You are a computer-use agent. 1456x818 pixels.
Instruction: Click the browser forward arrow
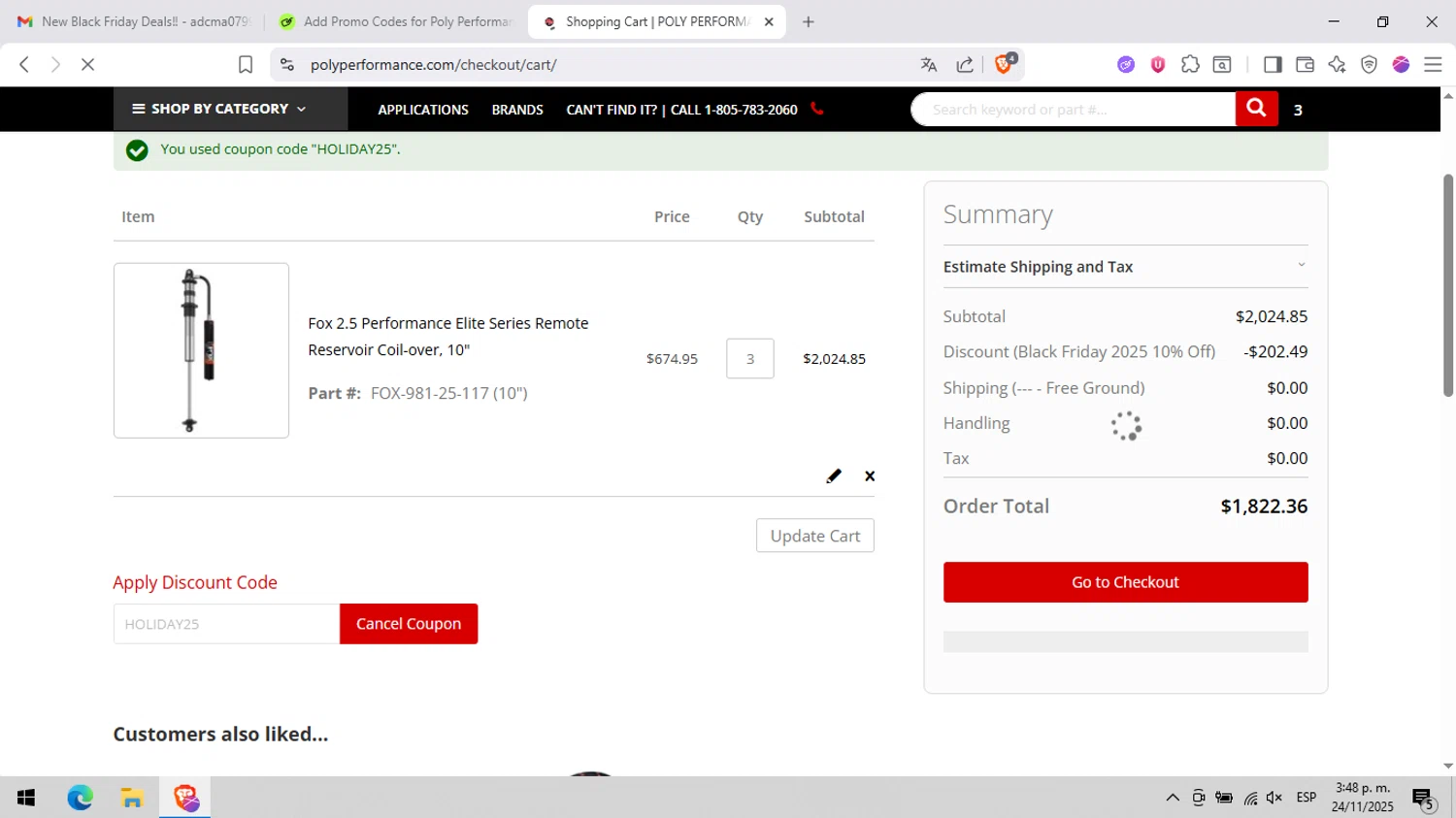point(55,64)
